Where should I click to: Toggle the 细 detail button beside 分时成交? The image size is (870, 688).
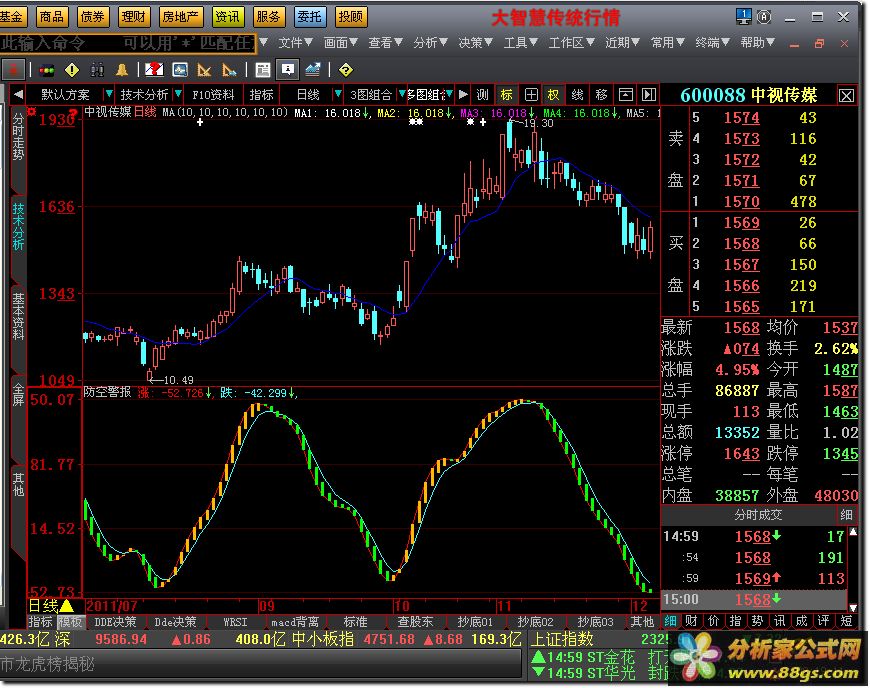point(846,515)
